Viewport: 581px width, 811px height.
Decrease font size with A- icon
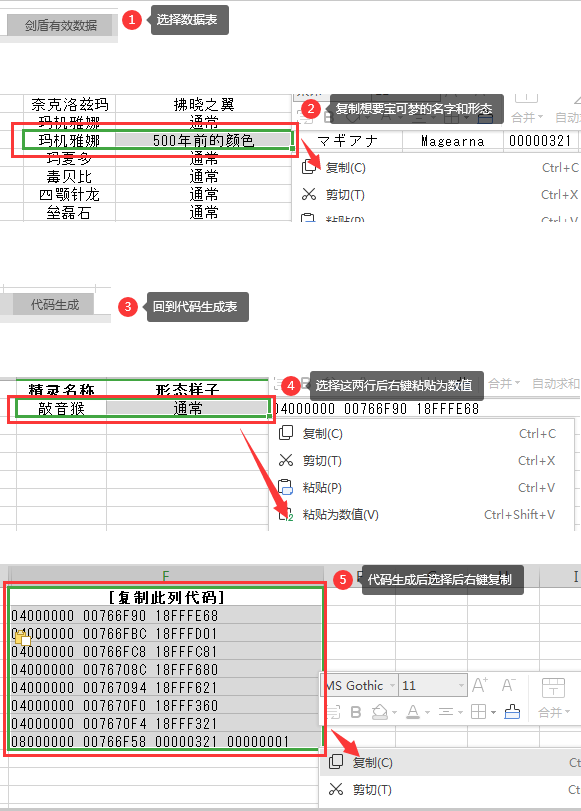pyautogui.click(x=509, y=685)
